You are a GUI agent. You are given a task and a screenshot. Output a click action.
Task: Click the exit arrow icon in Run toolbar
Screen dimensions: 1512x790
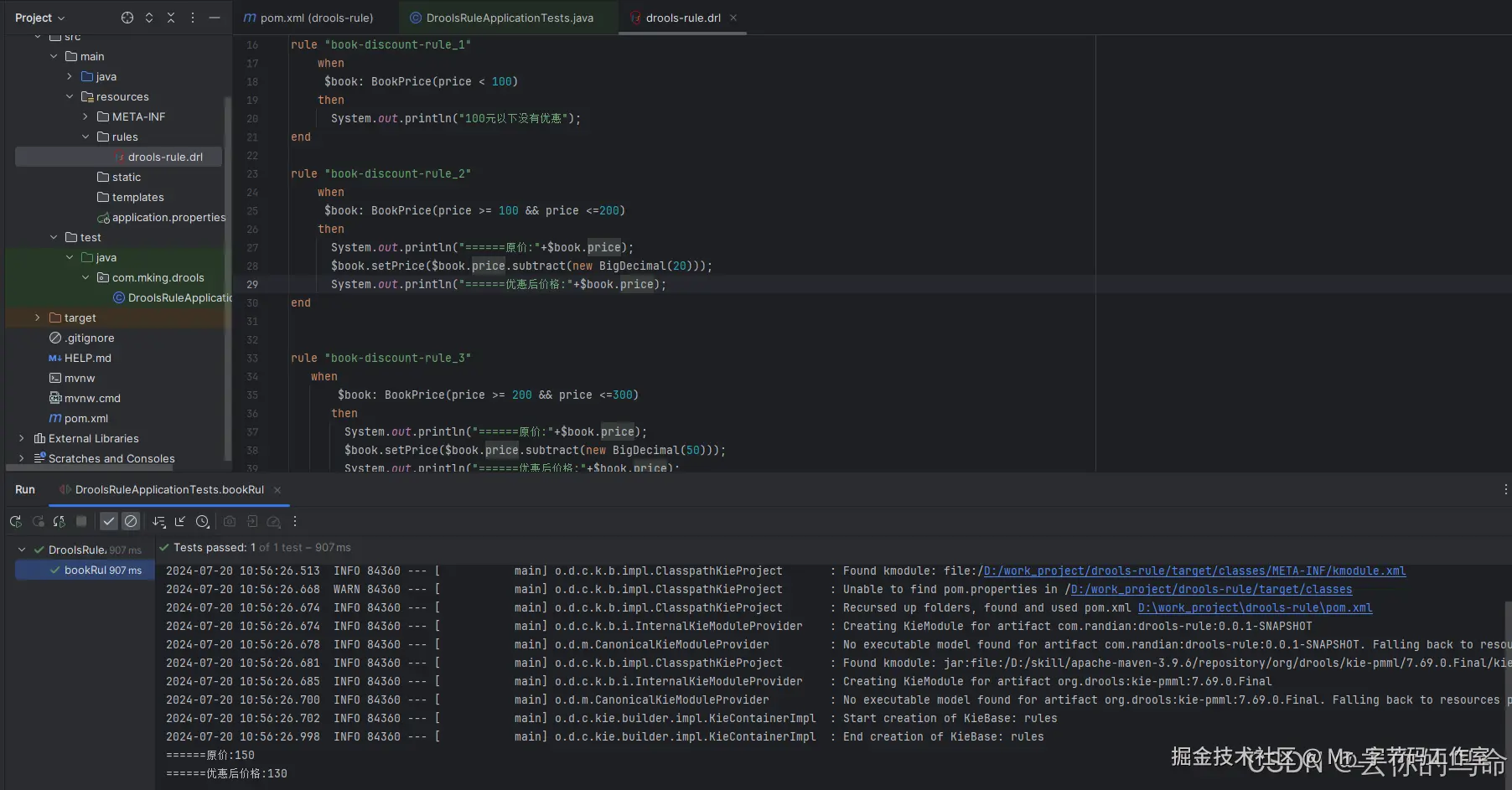tap(251, 521)
